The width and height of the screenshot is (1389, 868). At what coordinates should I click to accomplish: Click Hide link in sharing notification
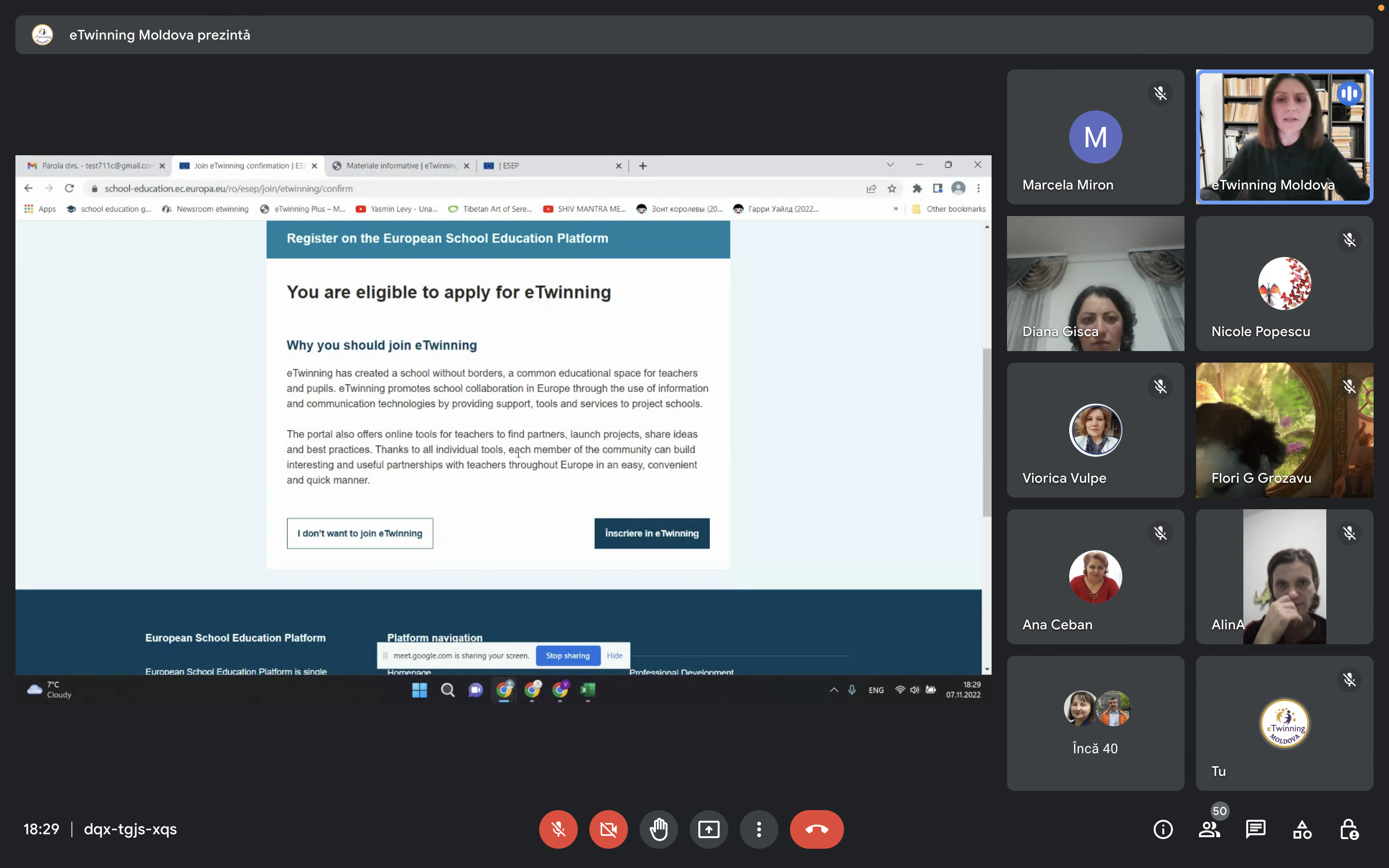click(615, 656)
